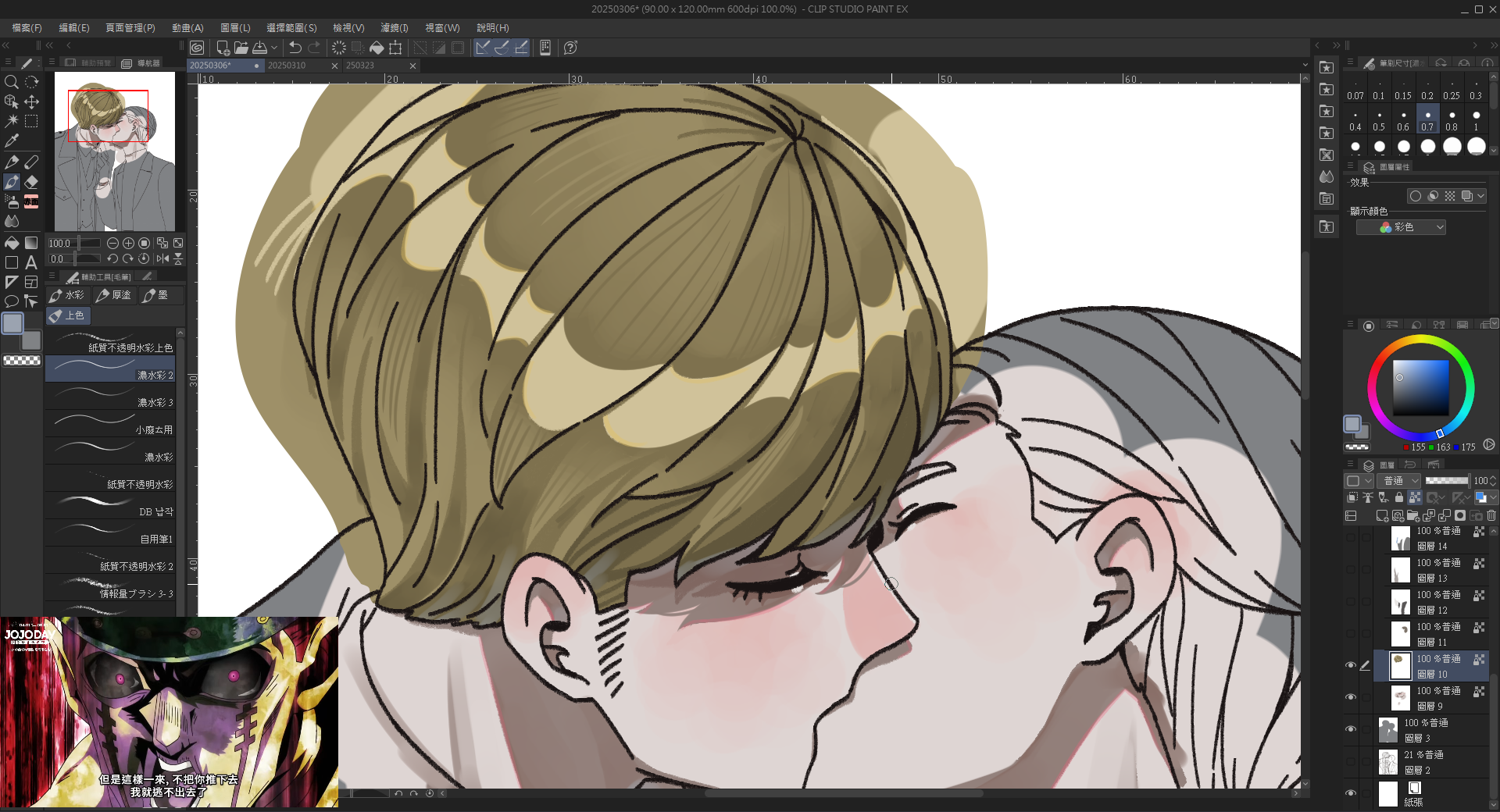
Task: Click the Fill command icon in command bar
Action: (x=377, y=48)
